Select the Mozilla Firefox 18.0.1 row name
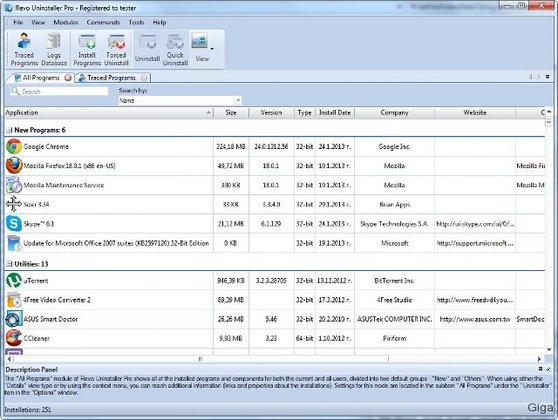558x420 pixels. [x=69, y=166]
